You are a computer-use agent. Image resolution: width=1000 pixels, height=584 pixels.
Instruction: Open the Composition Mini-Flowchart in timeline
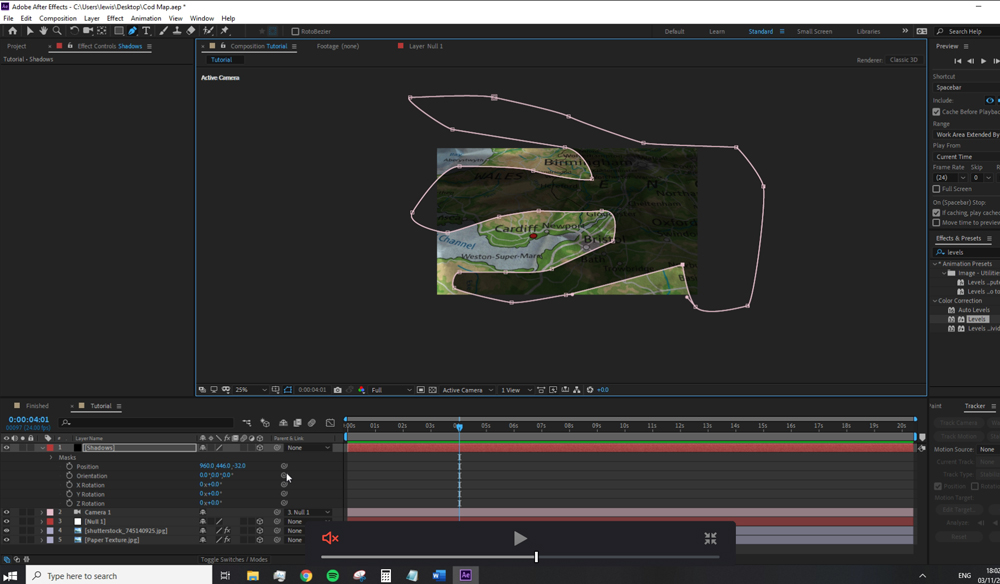pyautogui.click(x=247, y=423)
